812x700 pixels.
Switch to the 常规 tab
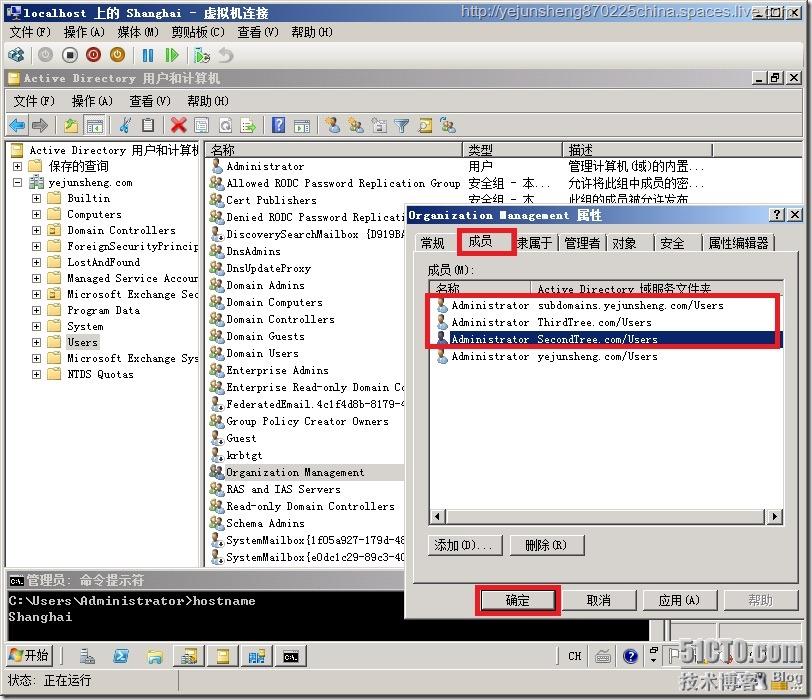[432, 243]
